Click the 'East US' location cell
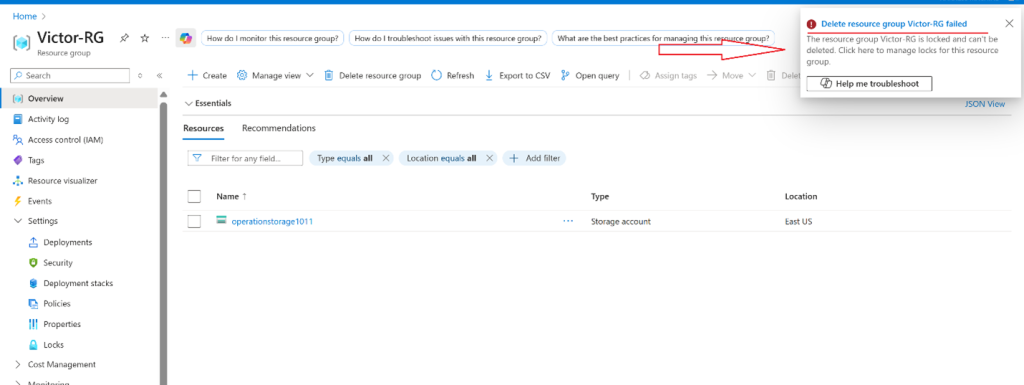The height and width of the screenshot is (385, 1024). point(798,221)
